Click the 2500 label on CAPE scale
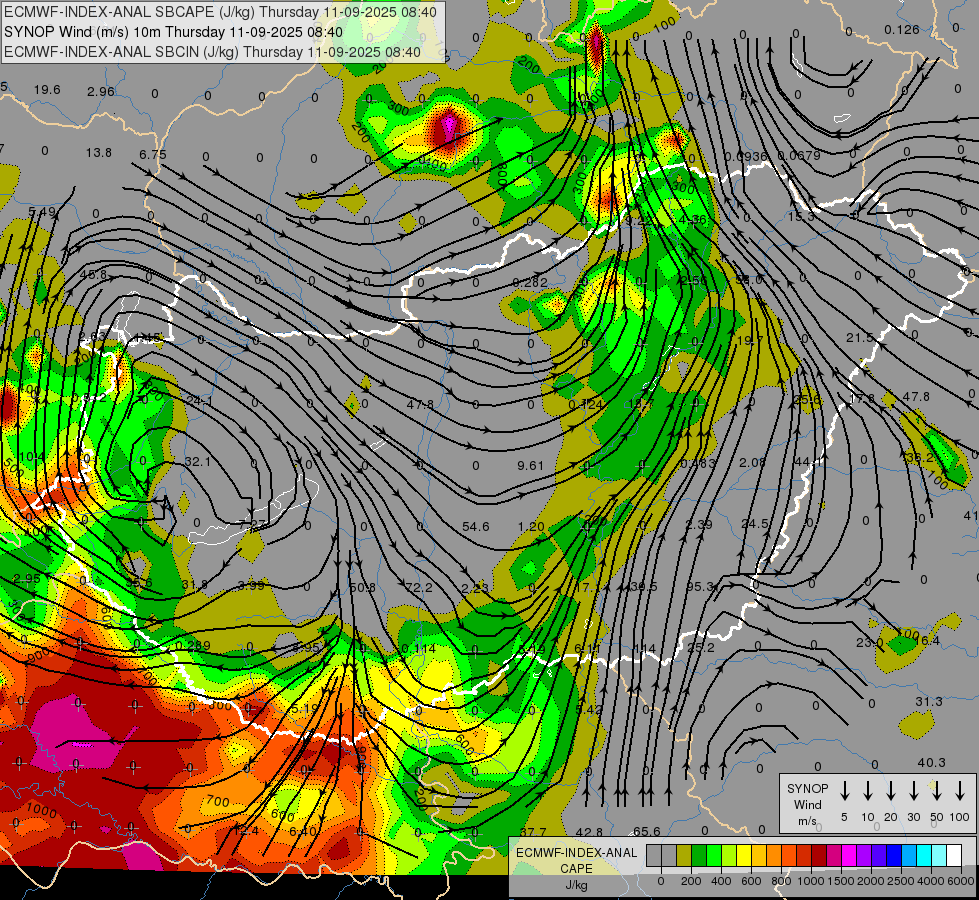The image size is (979, 900). 900,881
